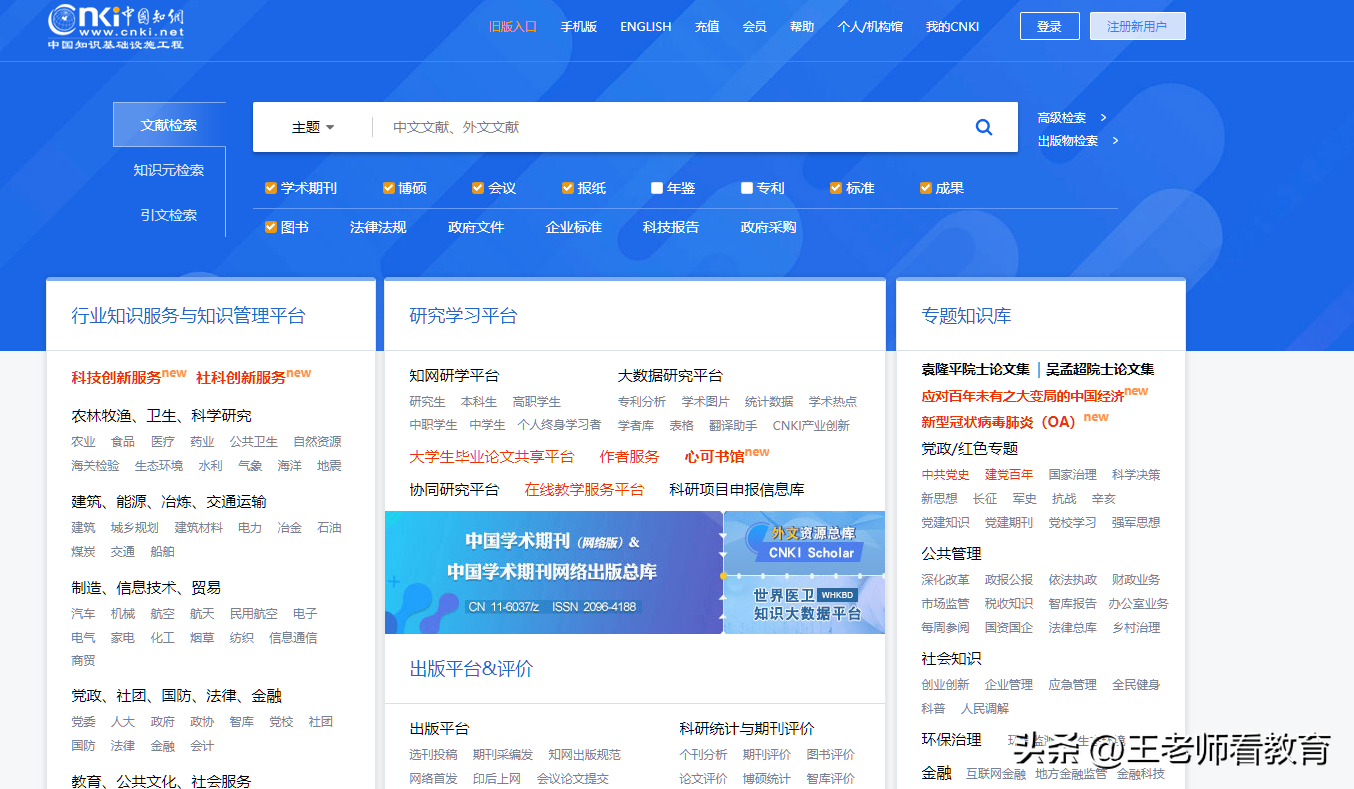Click the 翻译助手 link
Screen dimensions: 1354x789
[733, 425]
